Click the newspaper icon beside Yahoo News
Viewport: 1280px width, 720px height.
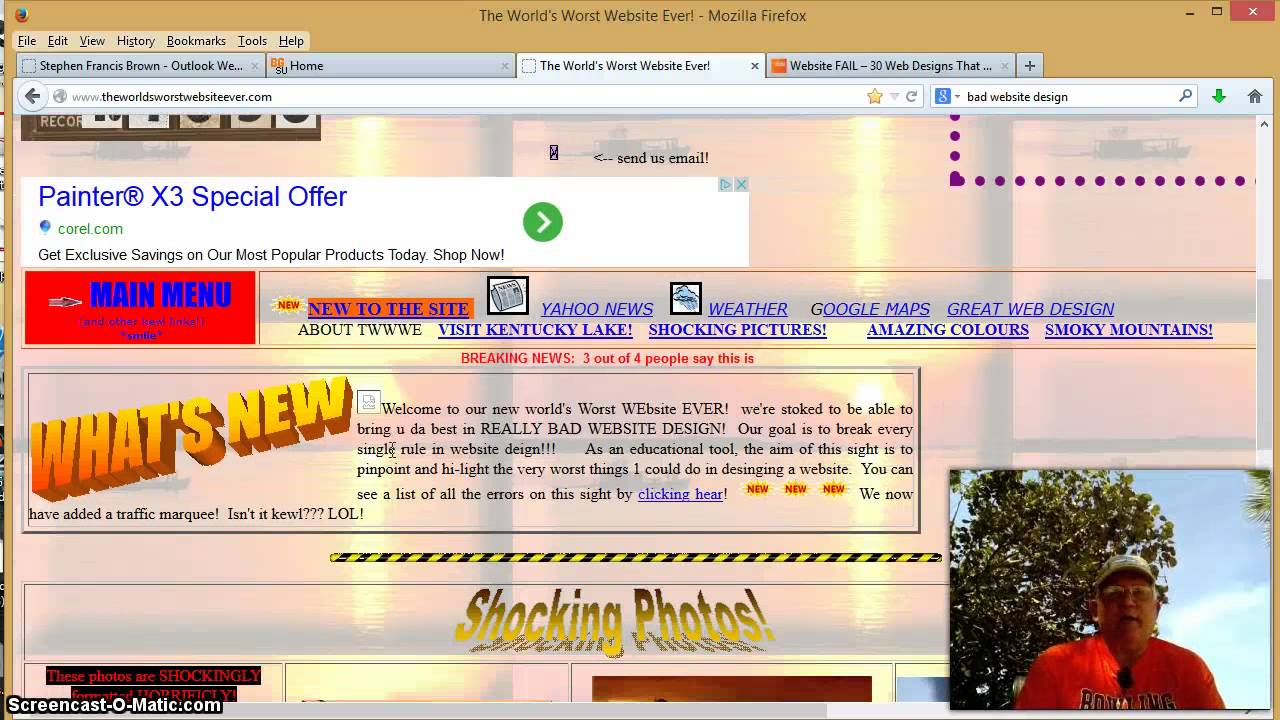[508, 296]
